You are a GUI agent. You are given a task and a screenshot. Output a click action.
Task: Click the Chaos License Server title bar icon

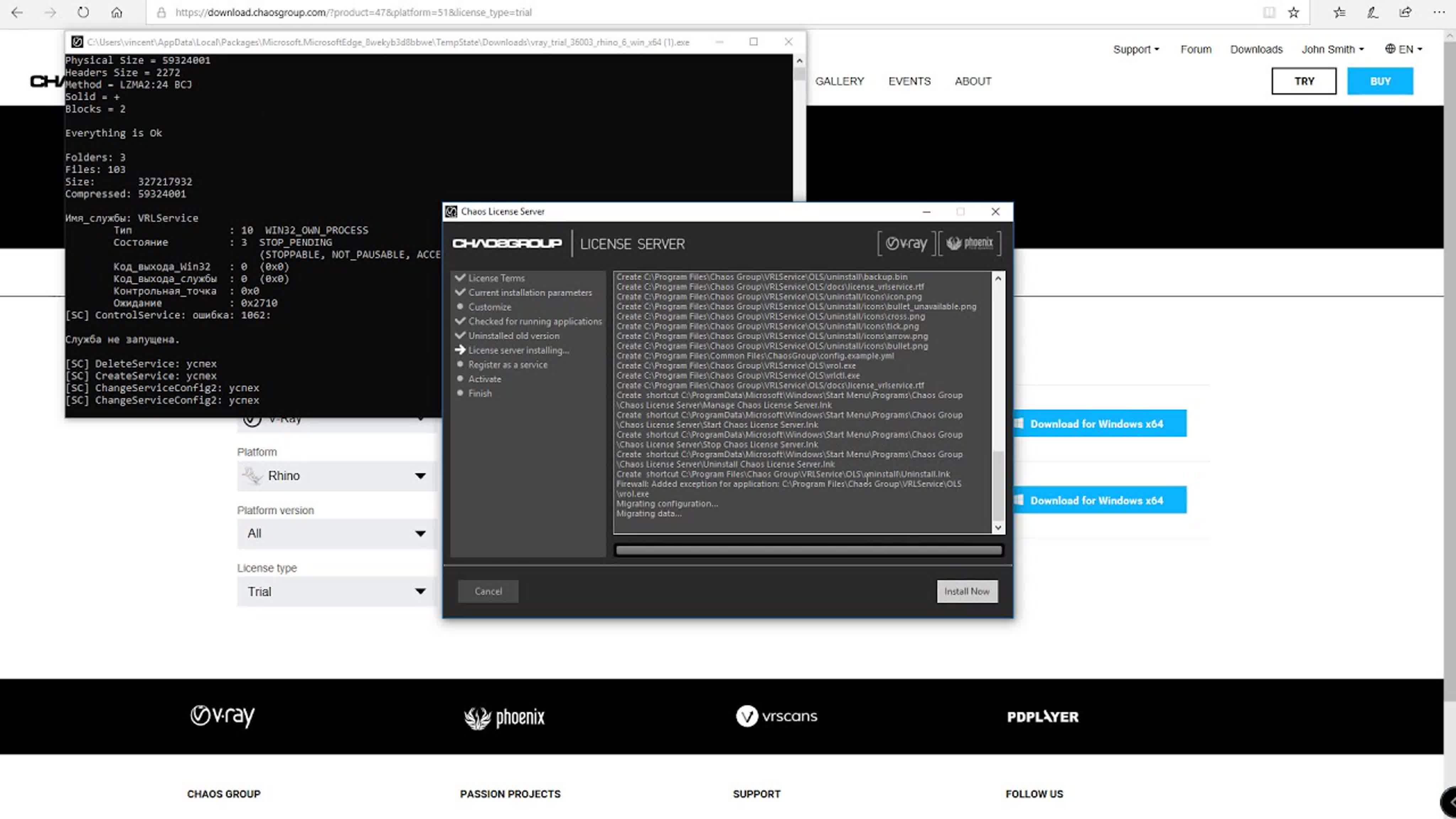pos(451,212)
